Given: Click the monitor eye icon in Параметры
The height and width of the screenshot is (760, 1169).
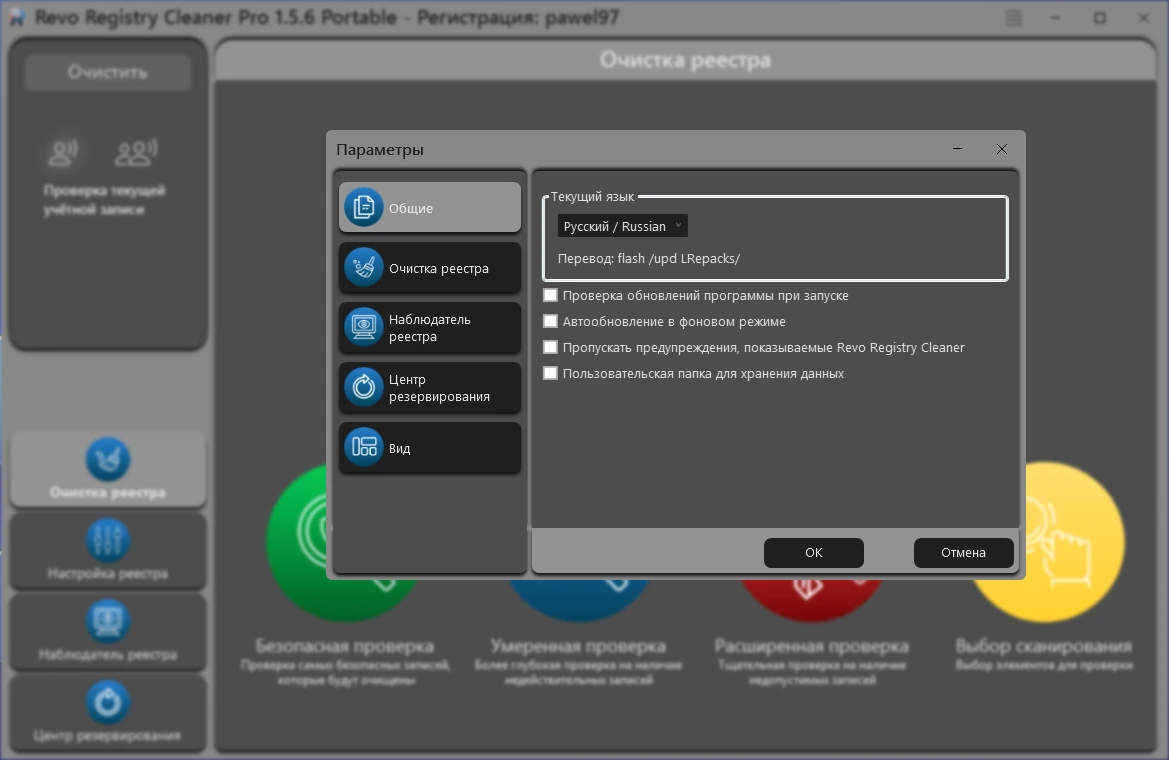Looking at the screenshot, I should click(364, 327).
